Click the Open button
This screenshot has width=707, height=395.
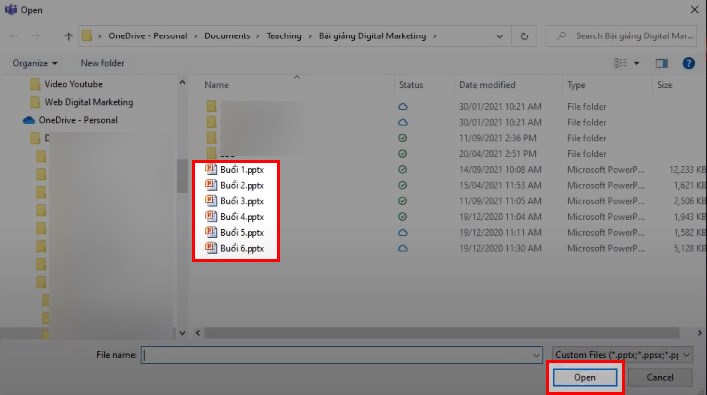pyautogui.click(x=585, y=377)
